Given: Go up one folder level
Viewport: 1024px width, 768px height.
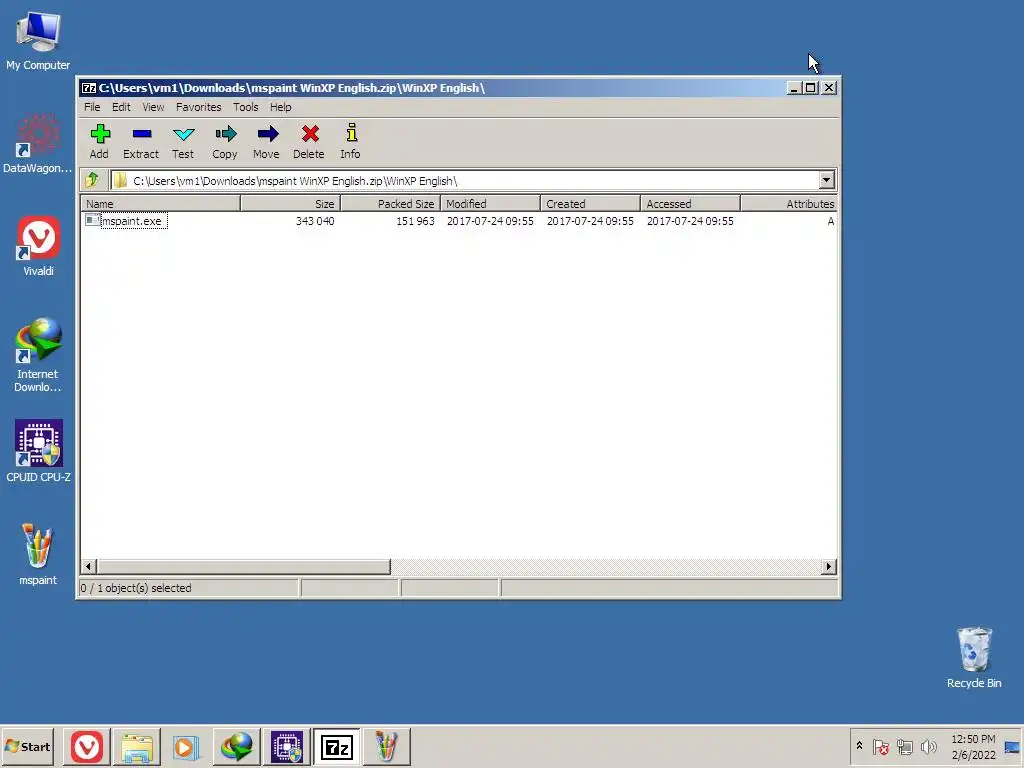Looking at the screenshot, I should 92,180.
